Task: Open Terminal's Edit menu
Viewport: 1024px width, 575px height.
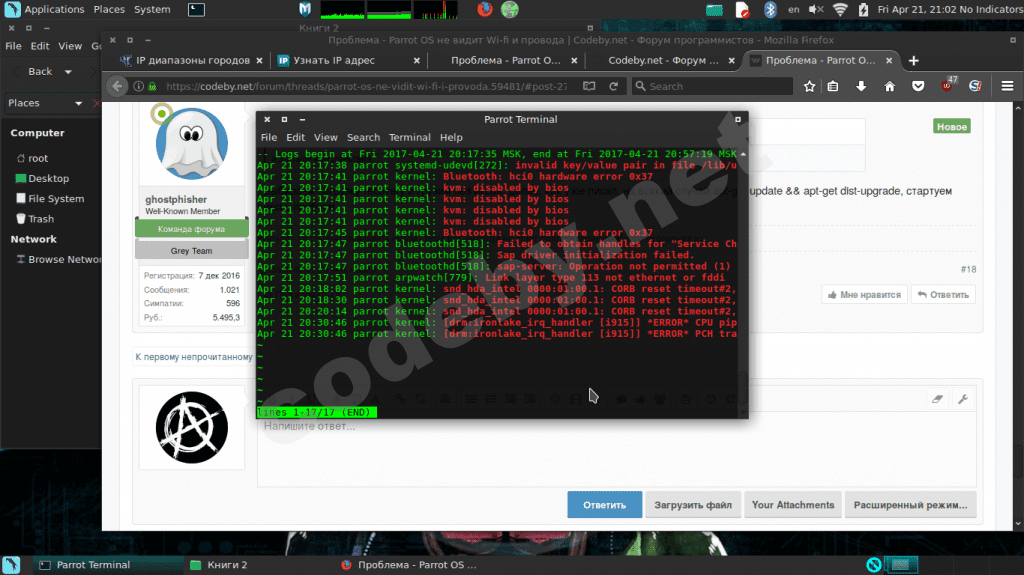Action: (x=295, y=137)
